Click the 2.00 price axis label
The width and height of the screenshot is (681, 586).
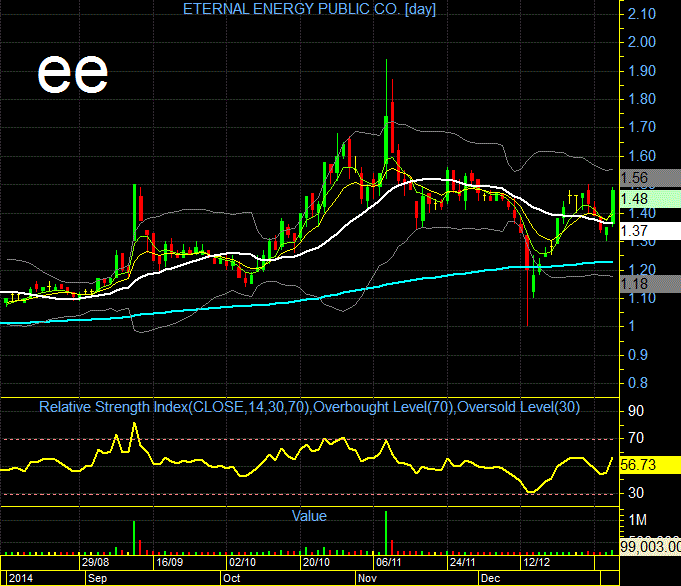tap(641, 42)
